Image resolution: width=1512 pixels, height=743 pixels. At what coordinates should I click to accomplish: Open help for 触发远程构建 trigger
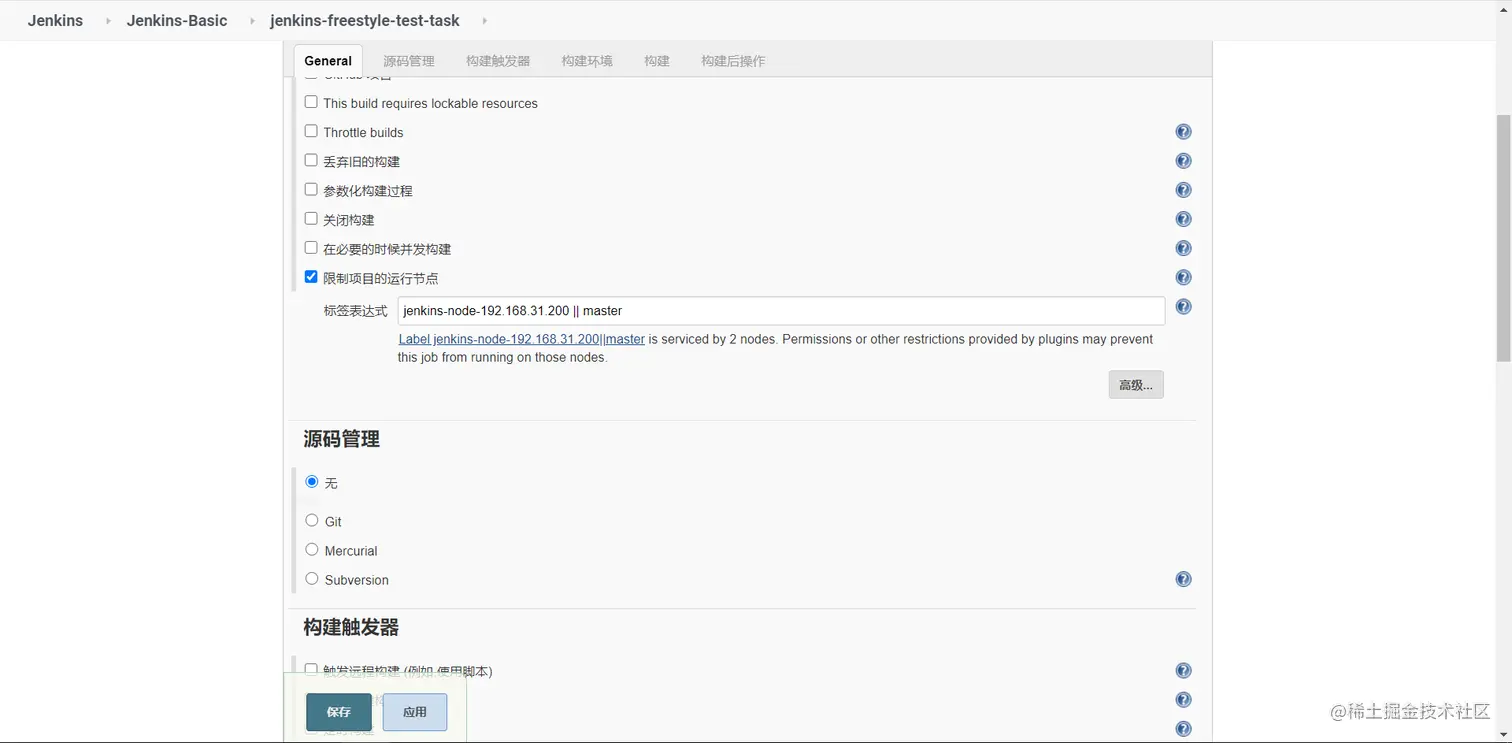coord(1183,671)
